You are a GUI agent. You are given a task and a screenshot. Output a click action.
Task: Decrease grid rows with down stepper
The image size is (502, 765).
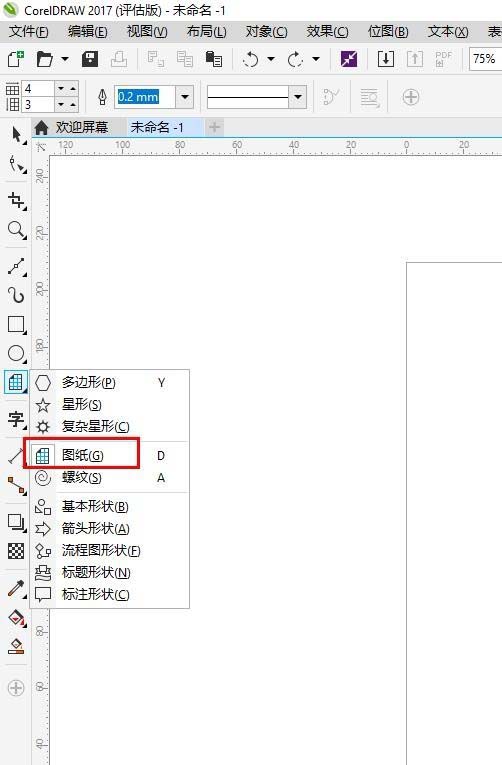[x=61, y=104]
